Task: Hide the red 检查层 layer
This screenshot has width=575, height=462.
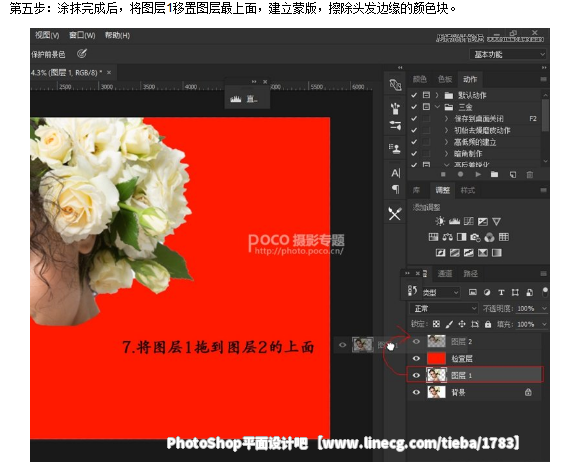Action: 416,358
